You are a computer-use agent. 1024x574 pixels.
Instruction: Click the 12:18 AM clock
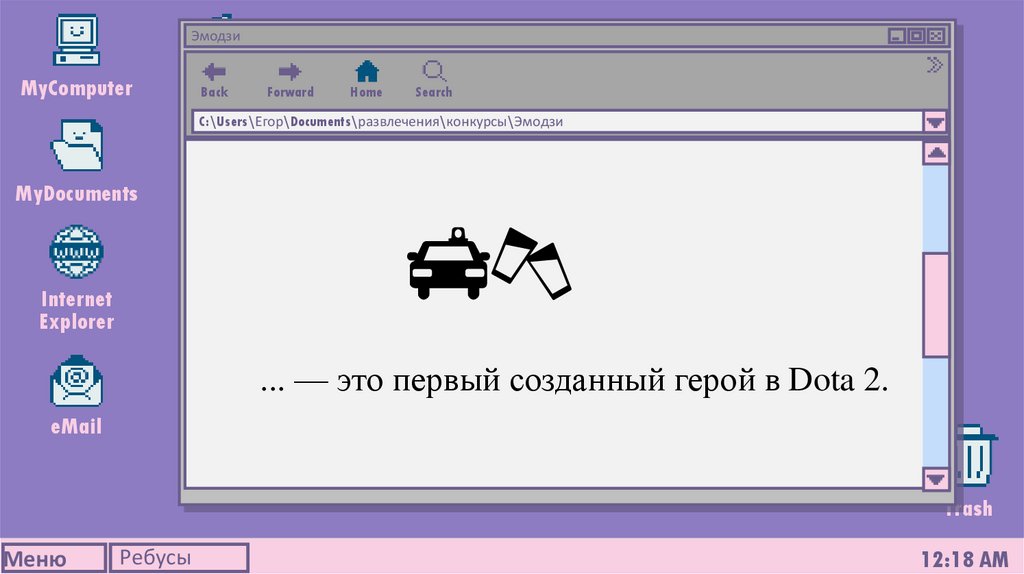click(x=965, y=559)
